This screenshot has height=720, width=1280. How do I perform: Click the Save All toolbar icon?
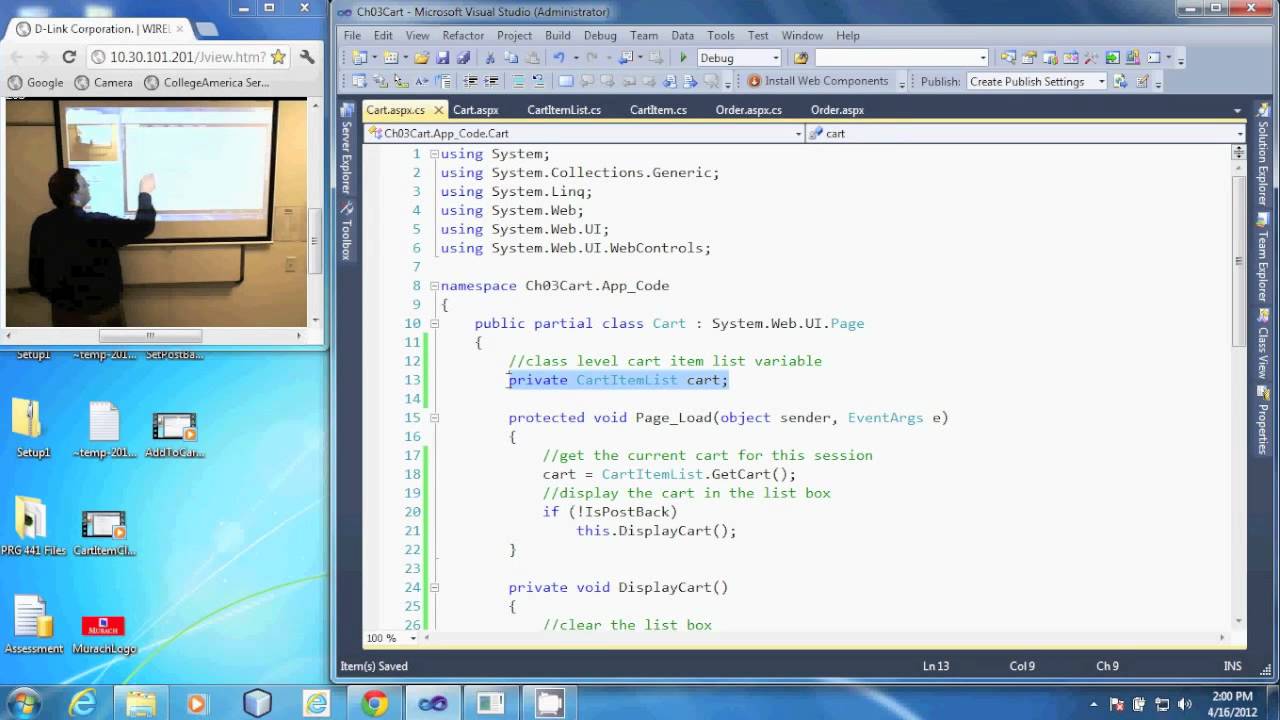[463, 58]
